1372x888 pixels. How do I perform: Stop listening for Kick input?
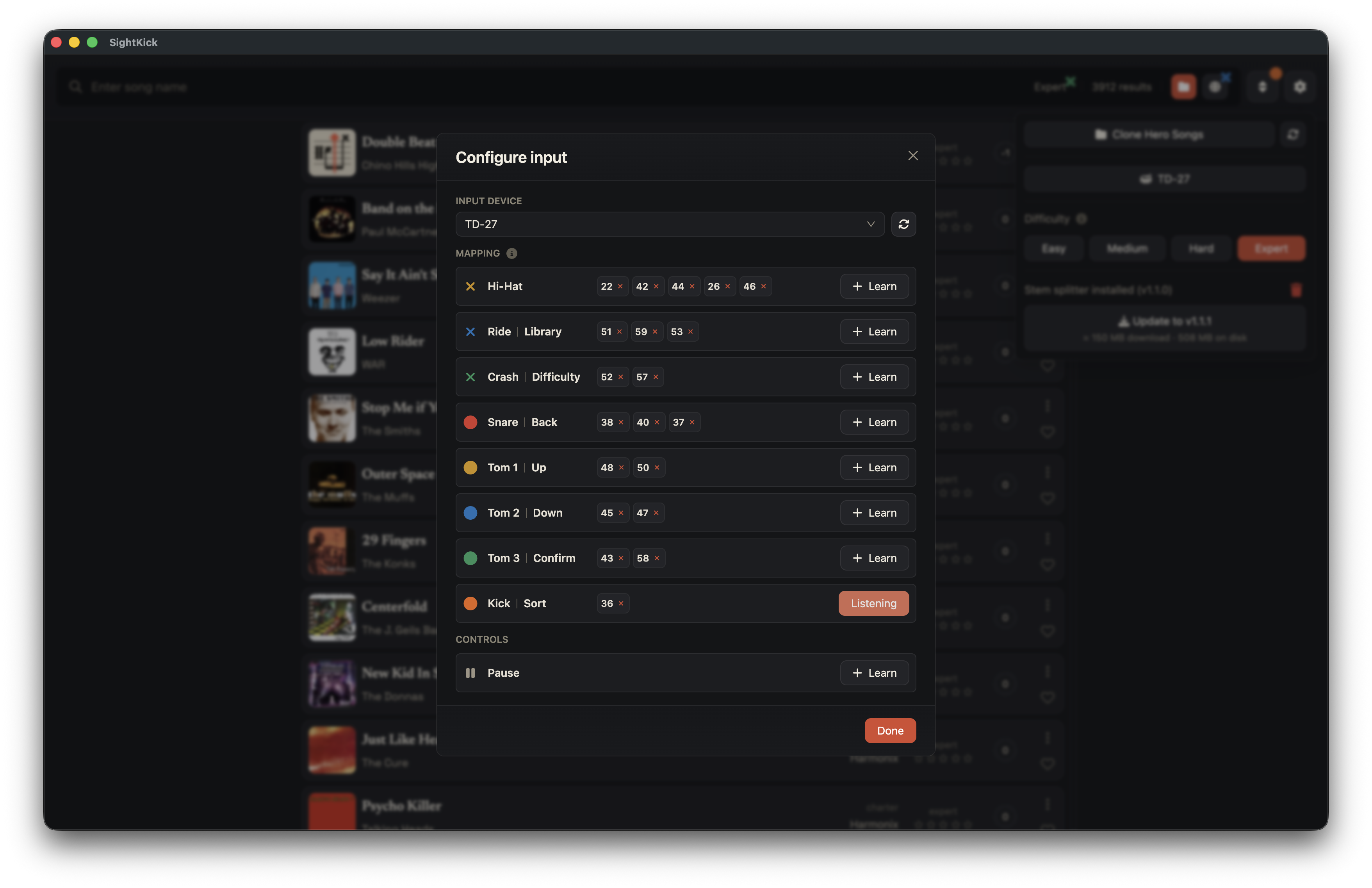pos(873,603)
